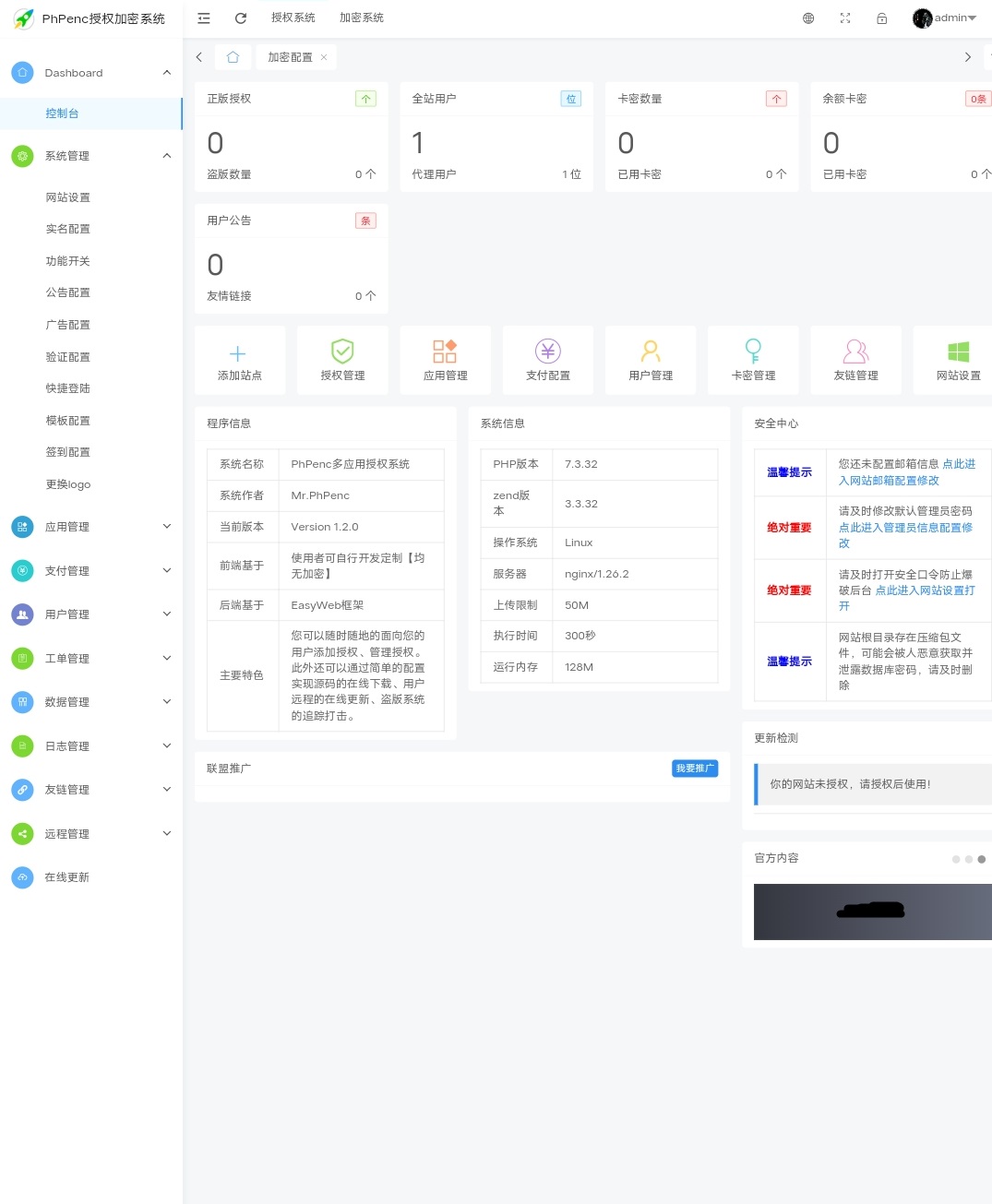The image size is (992, 1204).
Task: Click 点此进入管理员信息配置修改 link
Action: (x=905, y=528)
